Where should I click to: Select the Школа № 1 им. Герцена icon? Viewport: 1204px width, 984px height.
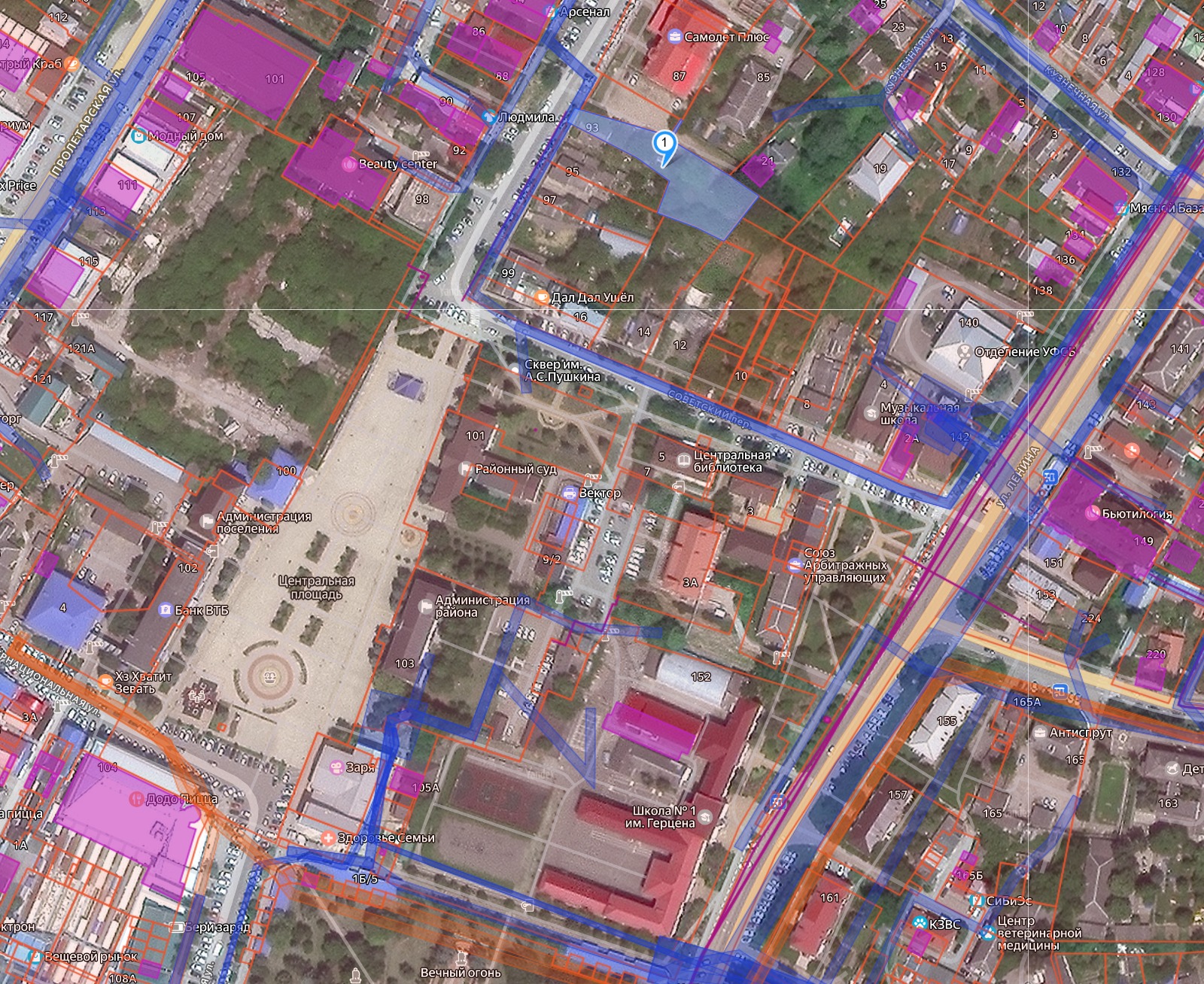705,817
